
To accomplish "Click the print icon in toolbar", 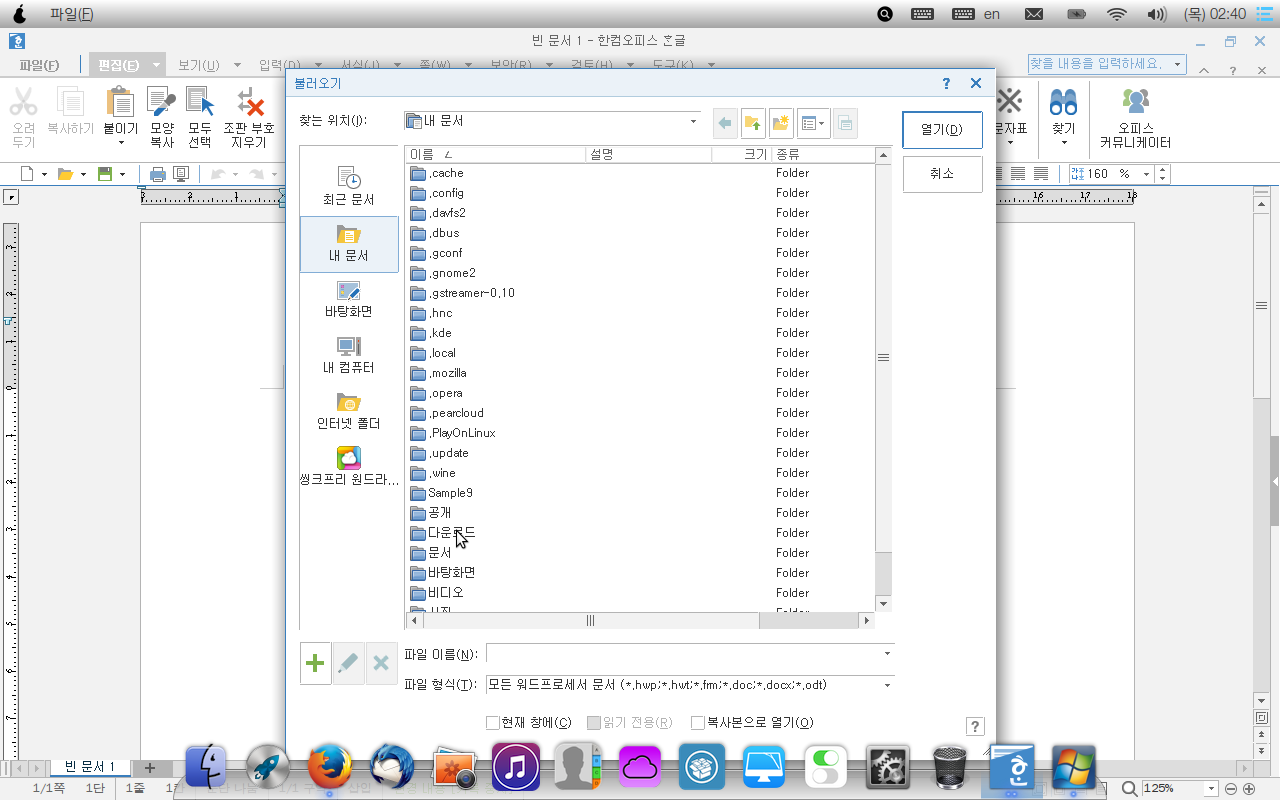I will (x=157, y=174).
